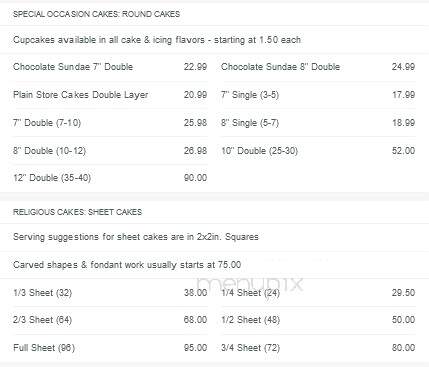Image resolution: width=429 pixels, height=367 pixels.
Task: Select the Special Occasion Cakes: Round Cakes heading
Action: (96, 14)
